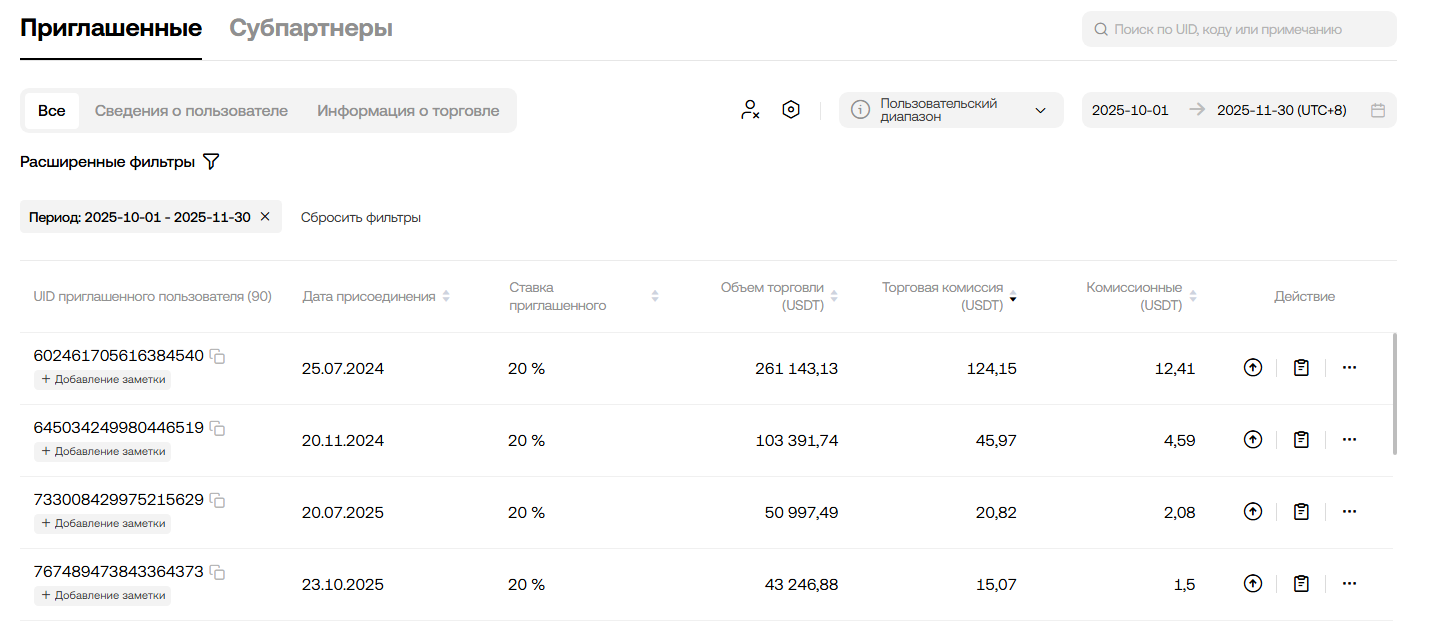
Task: Switch to the Субпартнеры tab
Action: [311, 29]
